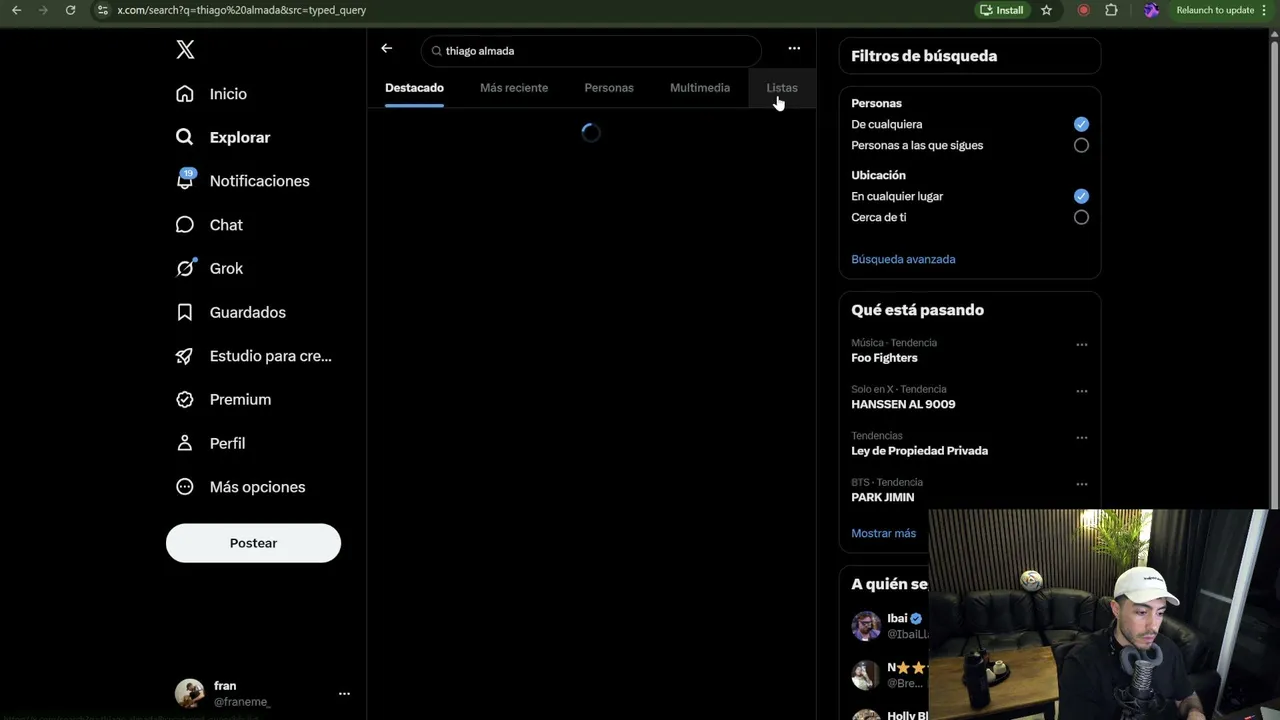Open account menu dots beside fran
Viewport: 1280px width, 720px height.
(x=344, y=693)
